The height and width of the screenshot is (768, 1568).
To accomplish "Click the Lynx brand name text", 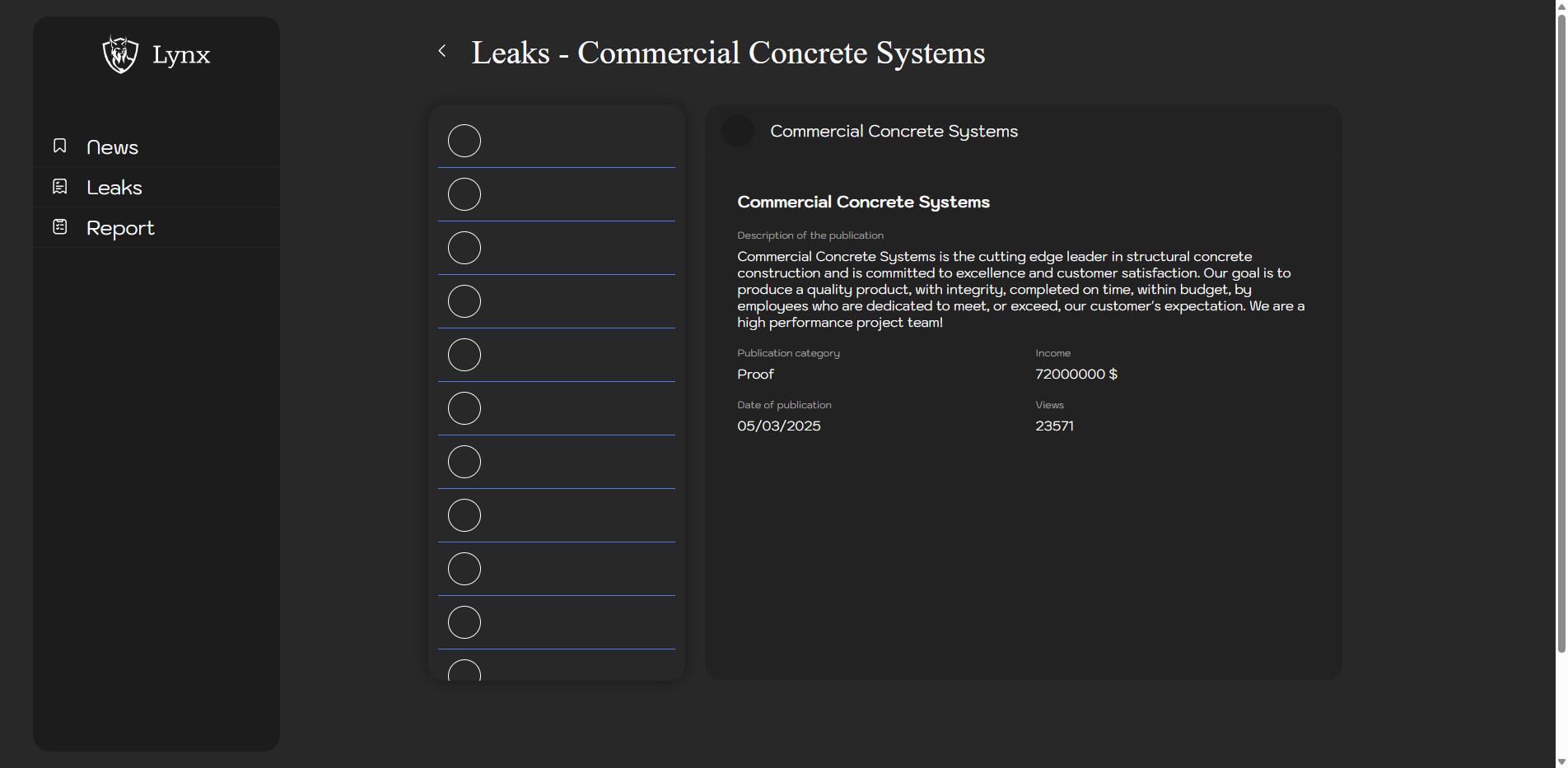I will pos(181,55).
